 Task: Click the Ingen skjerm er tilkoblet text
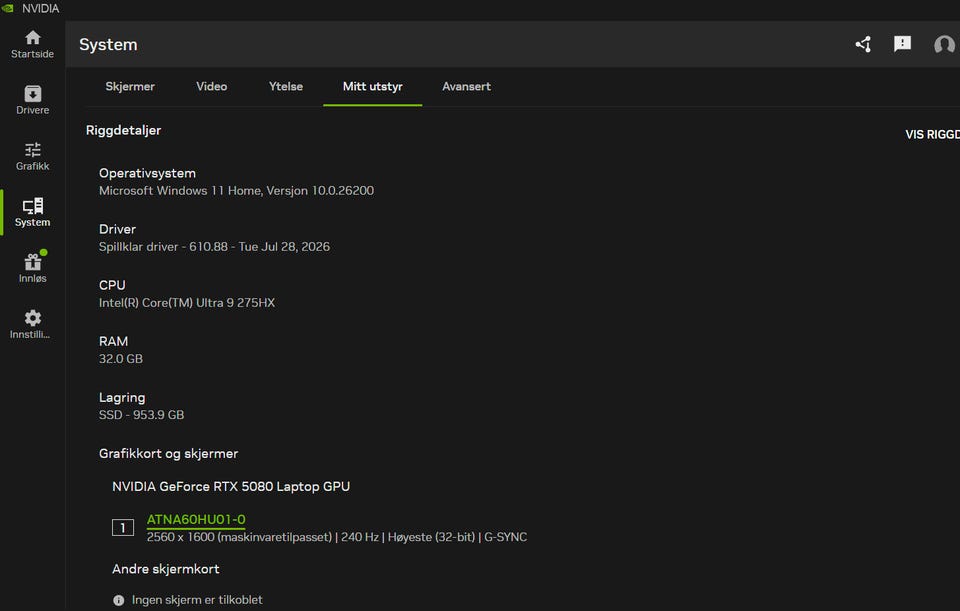(x=197, y=600)
